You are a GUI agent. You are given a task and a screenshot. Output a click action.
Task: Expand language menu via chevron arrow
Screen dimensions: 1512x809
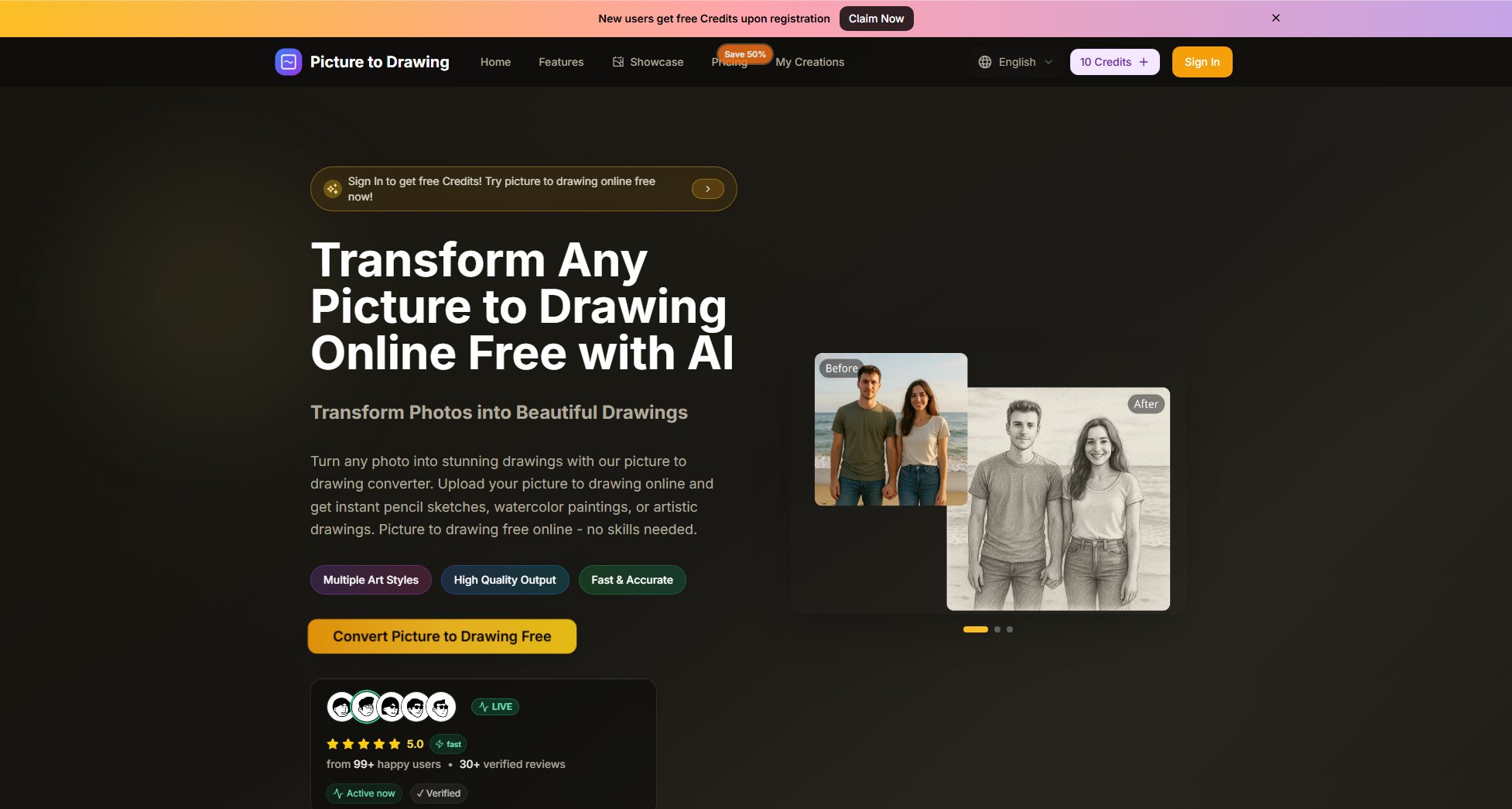pos(1048,62)
